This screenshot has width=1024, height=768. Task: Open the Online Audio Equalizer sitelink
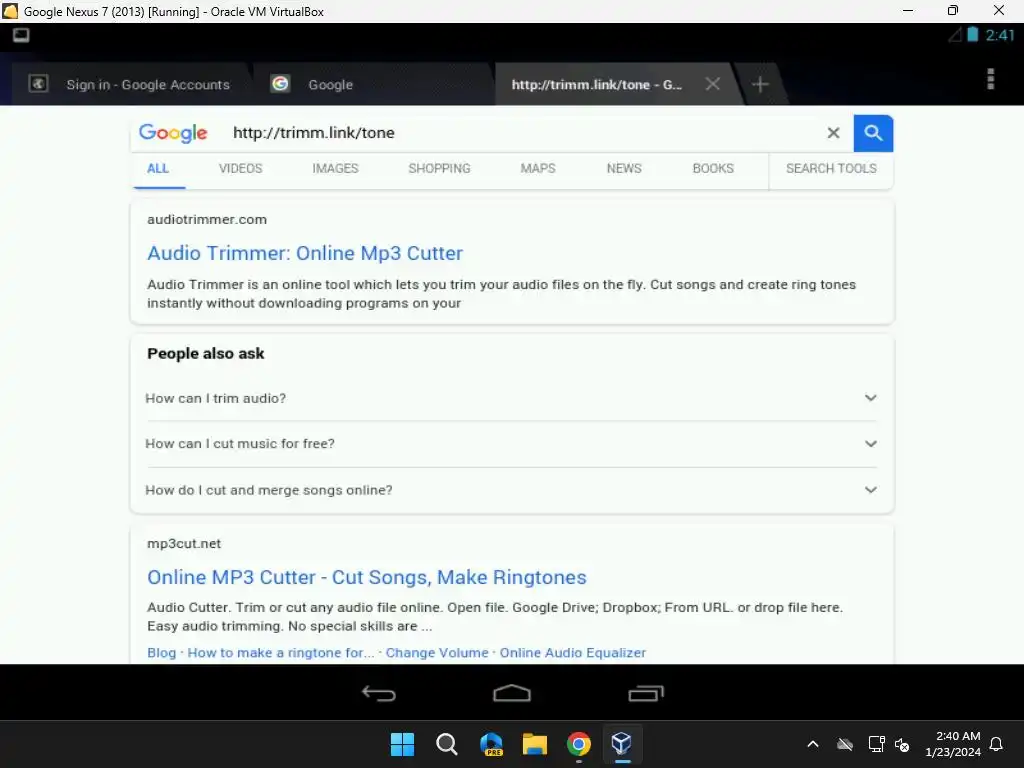tap(573, 652)
